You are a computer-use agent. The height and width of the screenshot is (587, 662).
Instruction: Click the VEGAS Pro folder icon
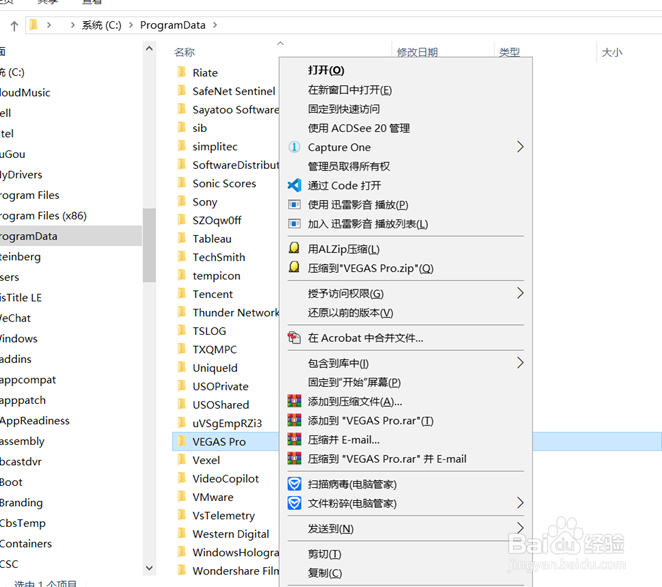(x=182, y=441)
